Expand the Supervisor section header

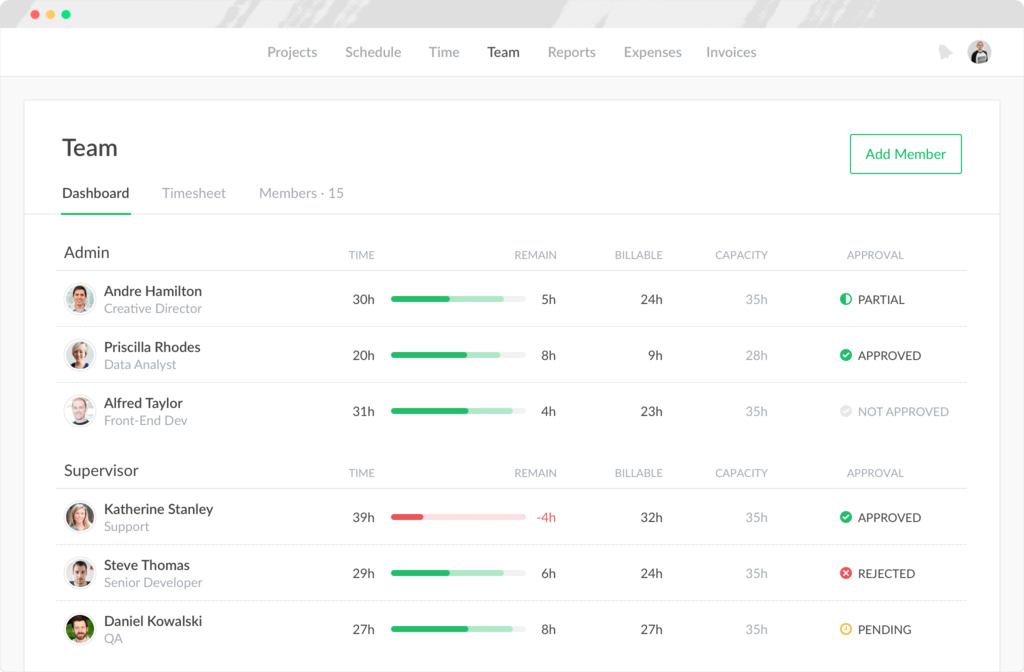click(x=100, y=470)
